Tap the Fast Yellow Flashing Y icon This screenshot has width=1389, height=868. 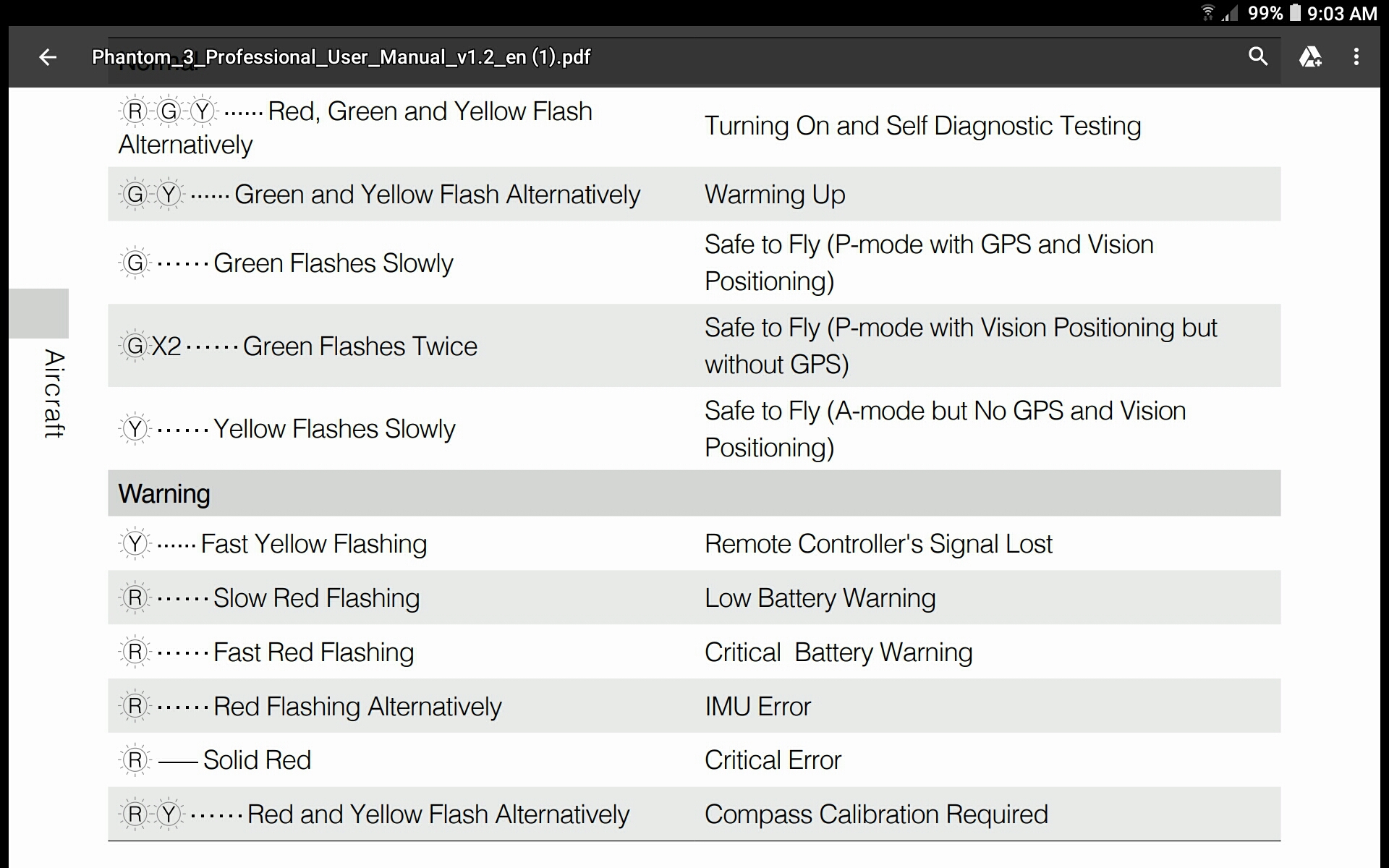point(135,544)
